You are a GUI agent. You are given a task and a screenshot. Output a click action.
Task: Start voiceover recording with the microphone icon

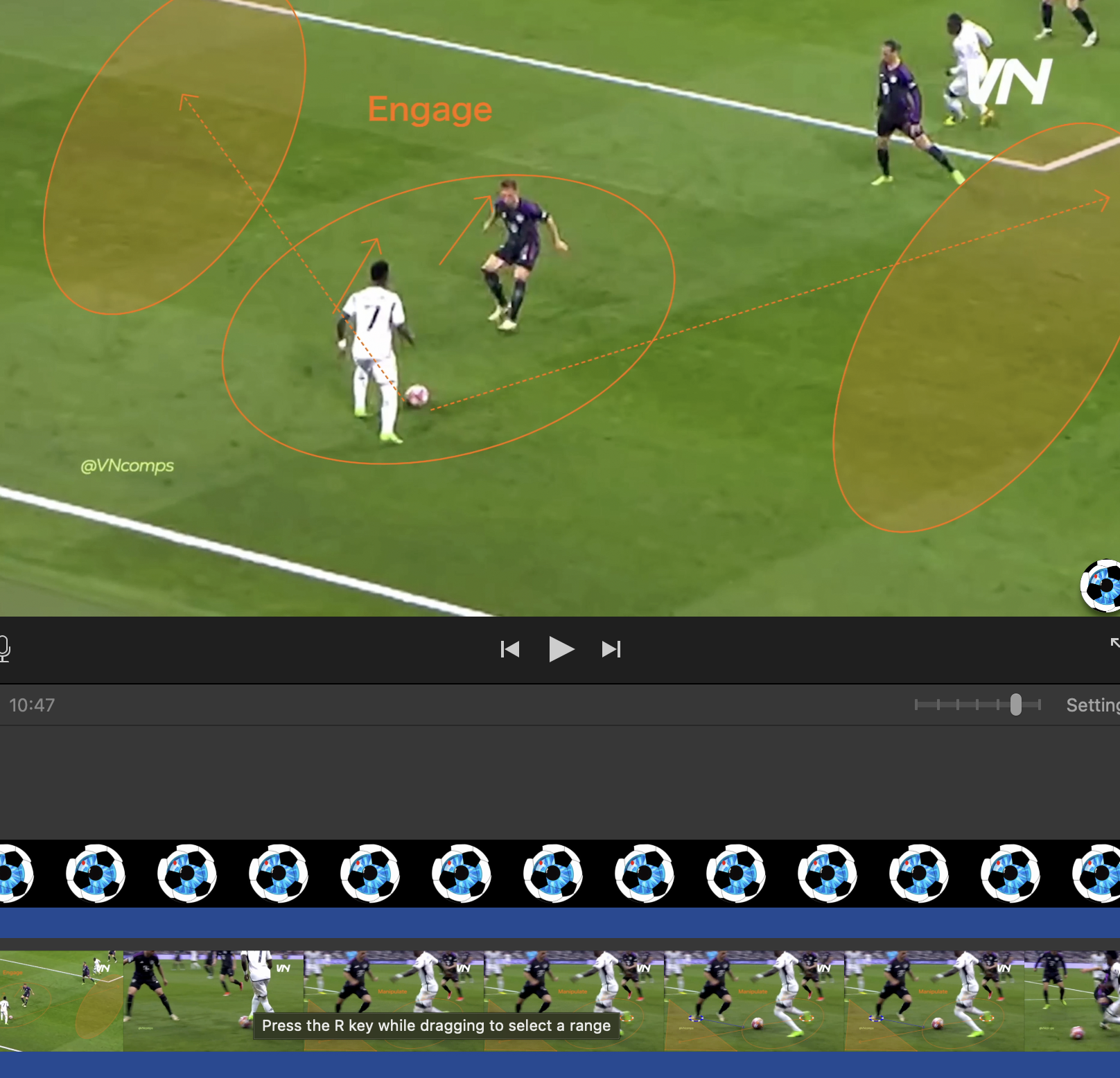[x=4, y=648]
